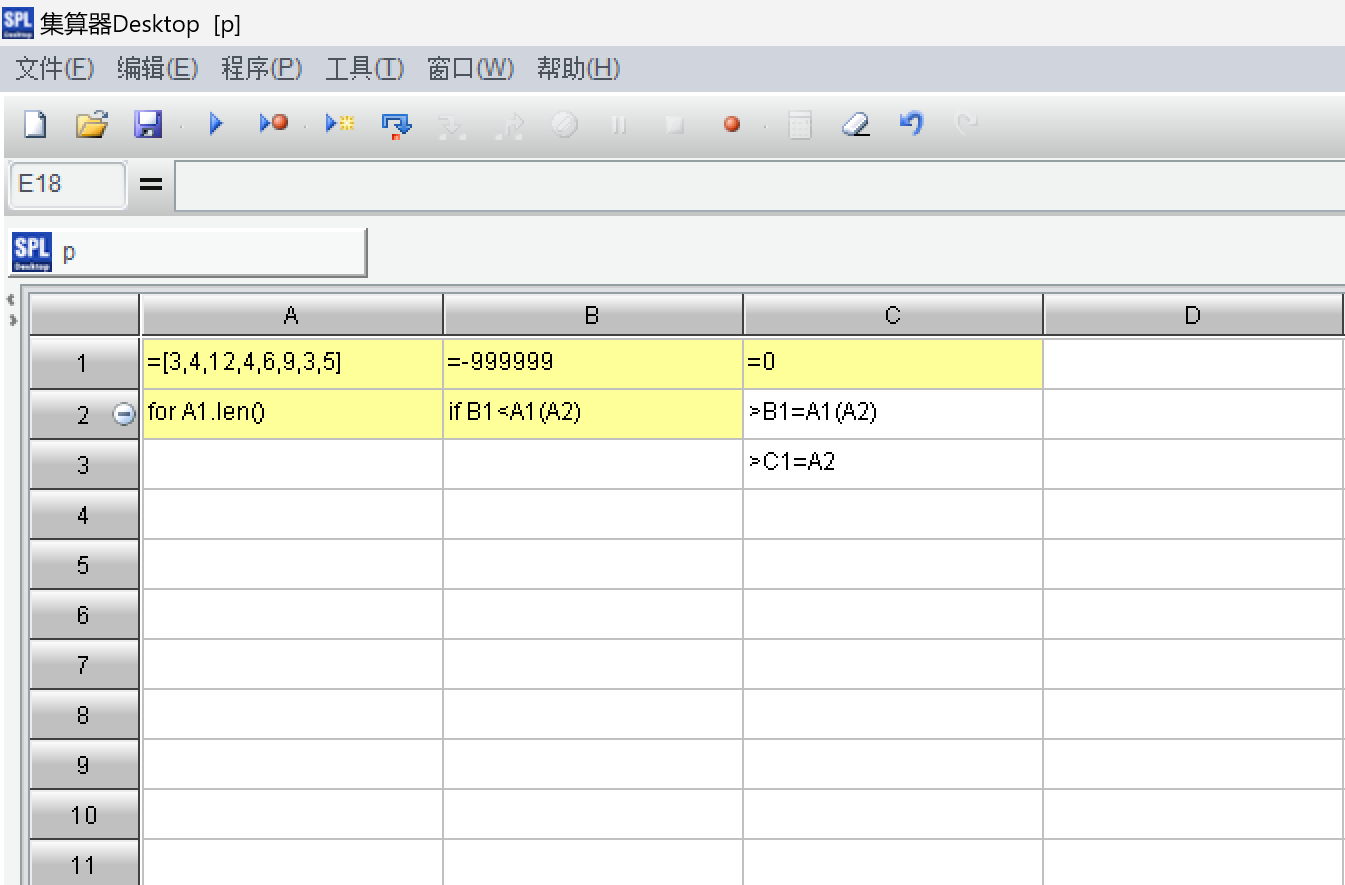
Task: Save the script with the floppy disk icon
Action: pos(148,125)
